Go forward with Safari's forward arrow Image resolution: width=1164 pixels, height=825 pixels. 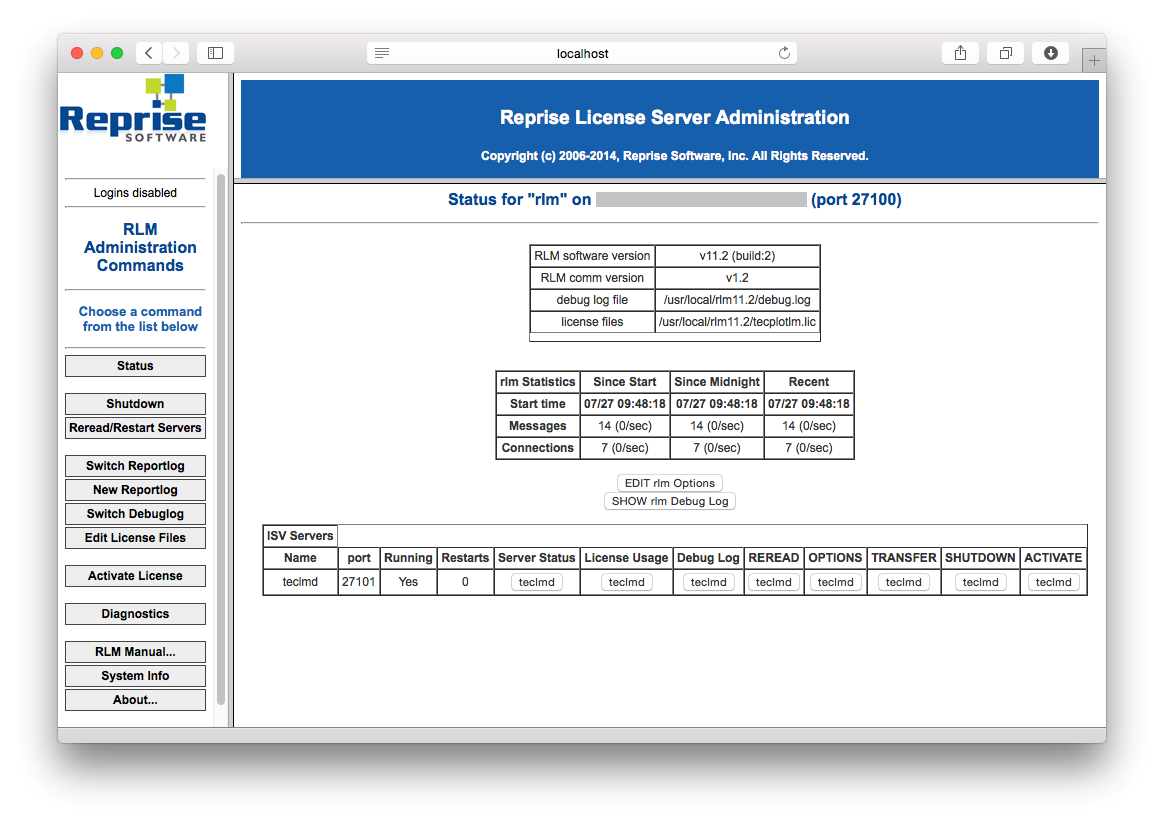[176, 53]
